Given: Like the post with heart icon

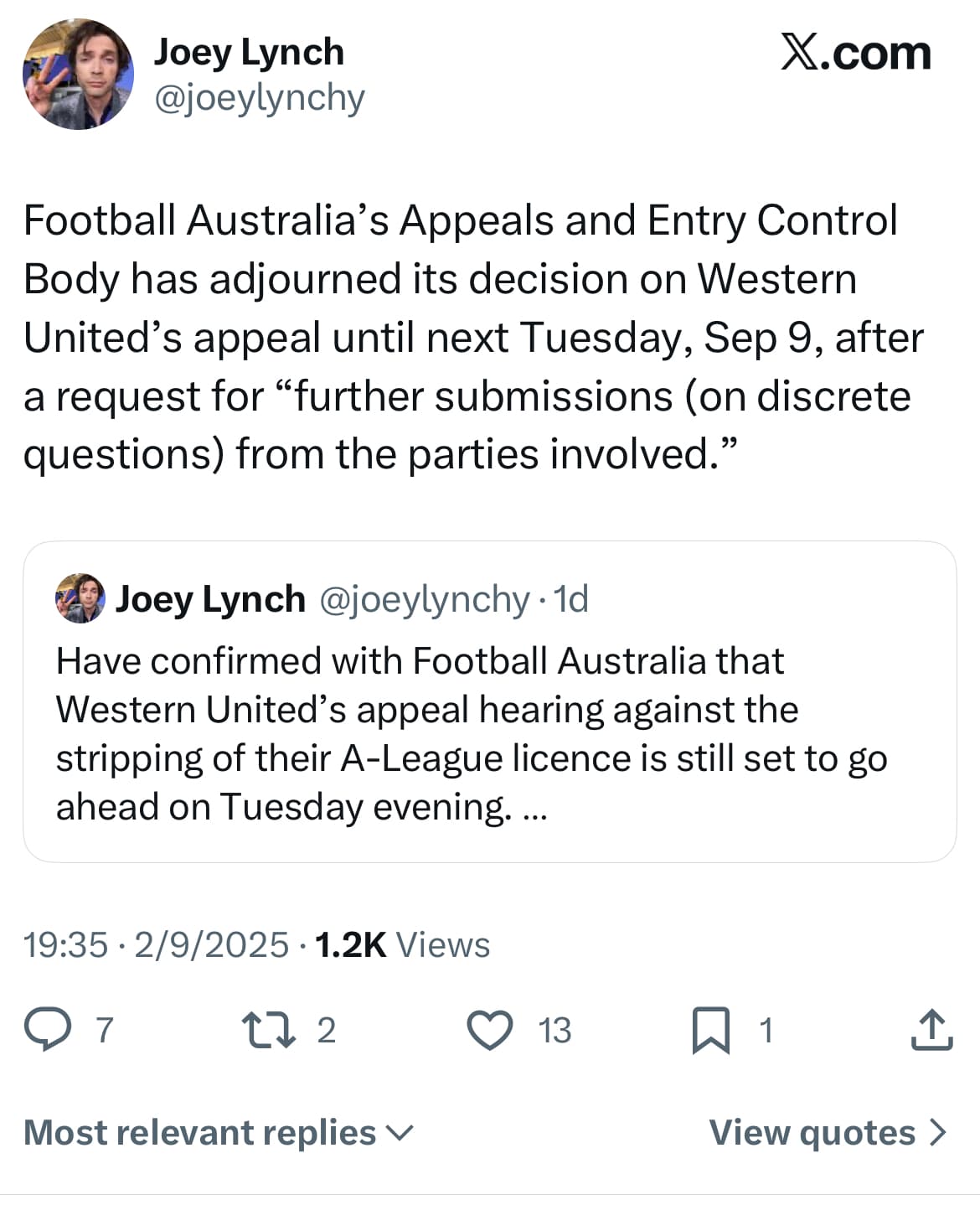Looking at the screenshot, I should (489, 1030).
